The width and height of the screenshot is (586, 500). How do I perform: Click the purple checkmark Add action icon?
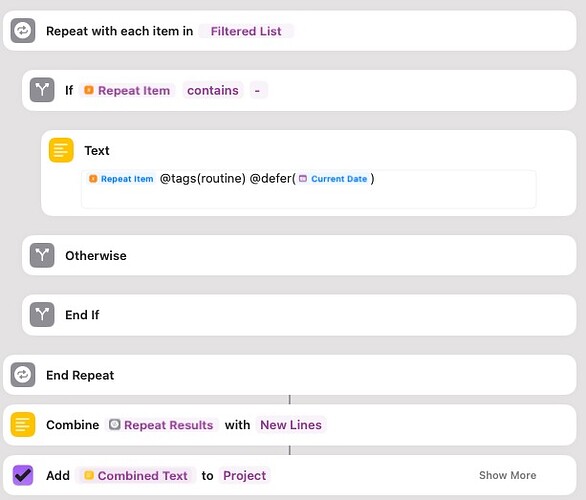coord(23,475)
